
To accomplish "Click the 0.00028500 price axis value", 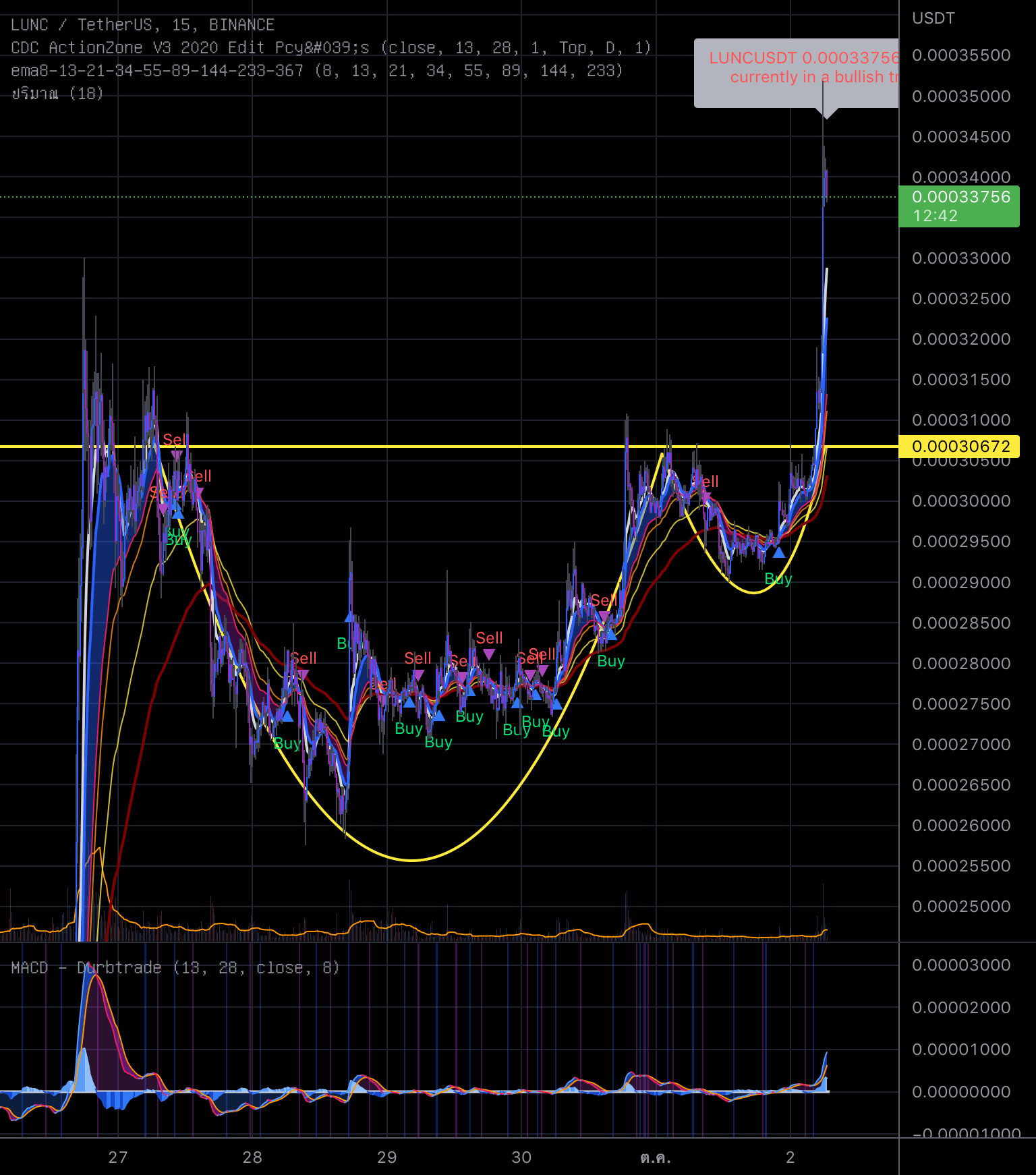I will click(x=961, y=623).
